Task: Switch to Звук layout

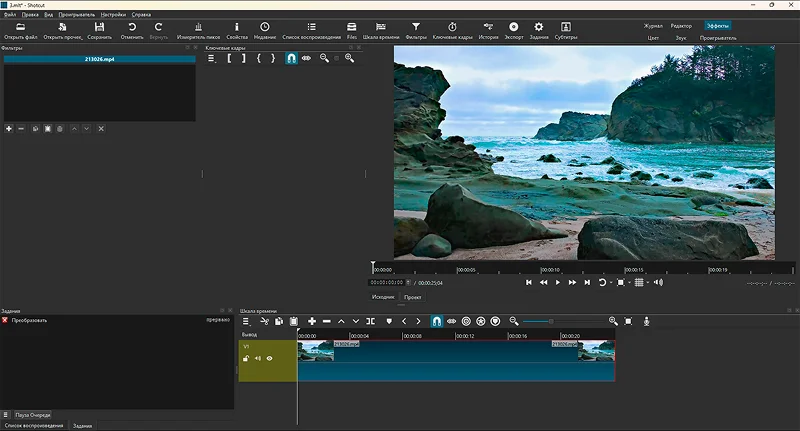Action: click(681, 38)
